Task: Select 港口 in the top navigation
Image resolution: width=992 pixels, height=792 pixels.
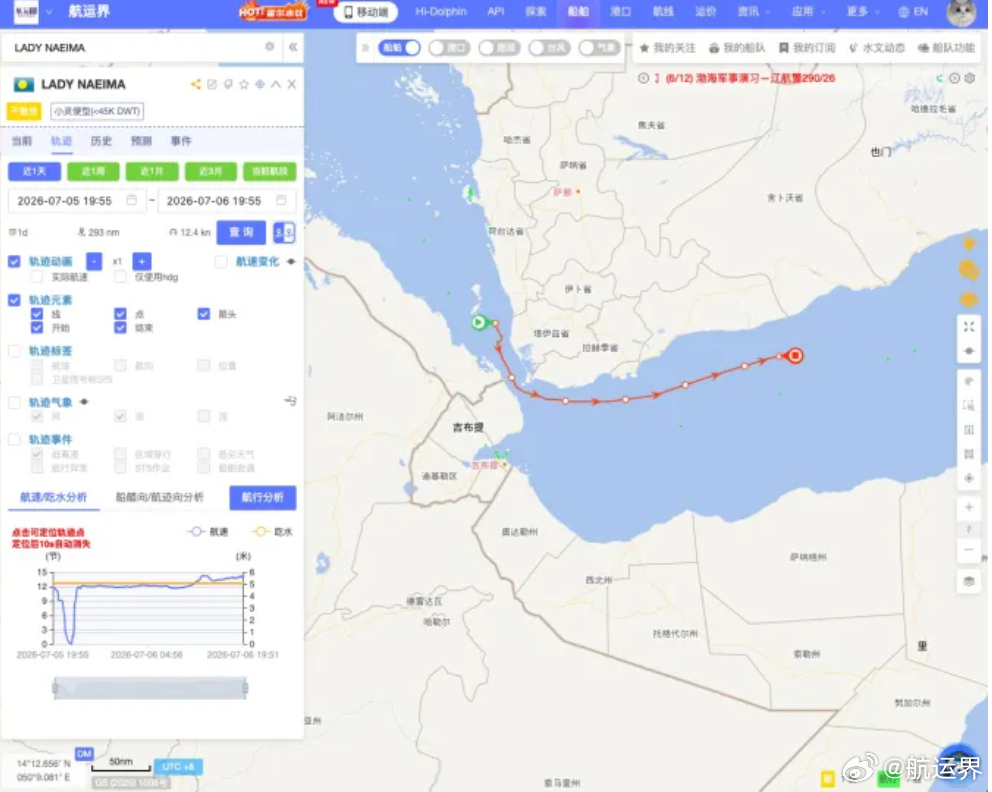Action: click(621, 11)
